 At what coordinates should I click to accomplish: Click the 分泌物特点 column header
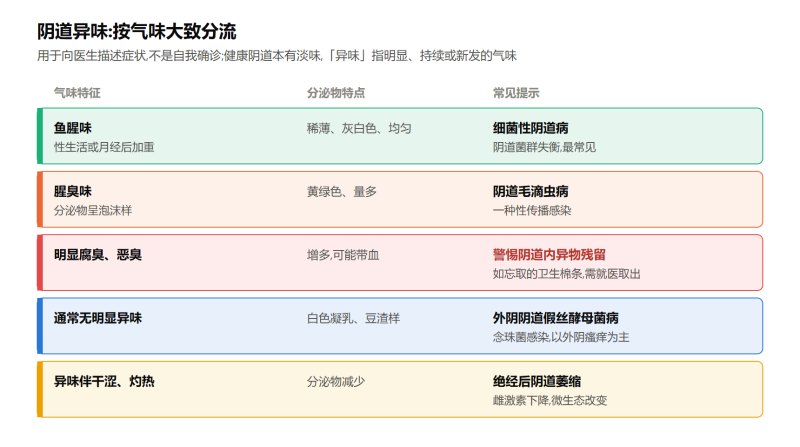[x=336, y=93]
